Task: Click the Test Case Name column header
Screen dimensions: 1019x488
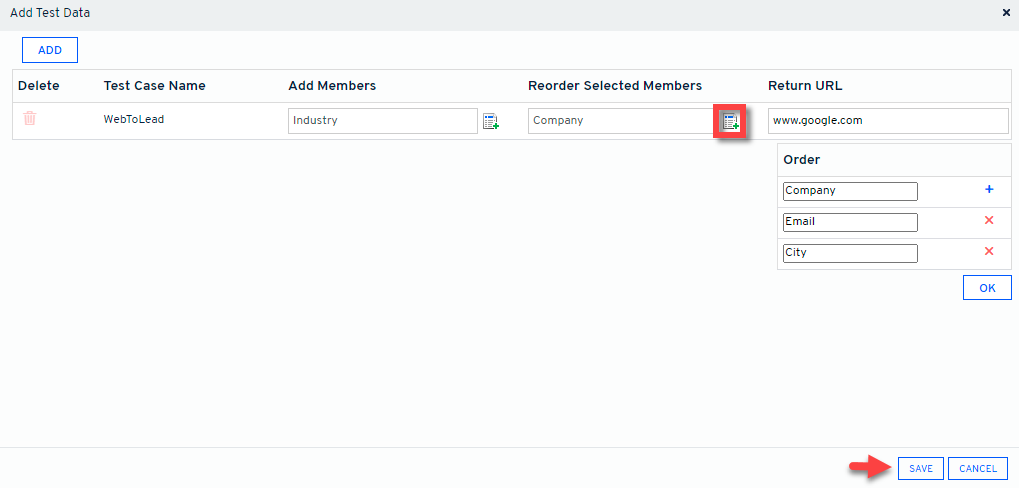Action: tap(154, 86)
